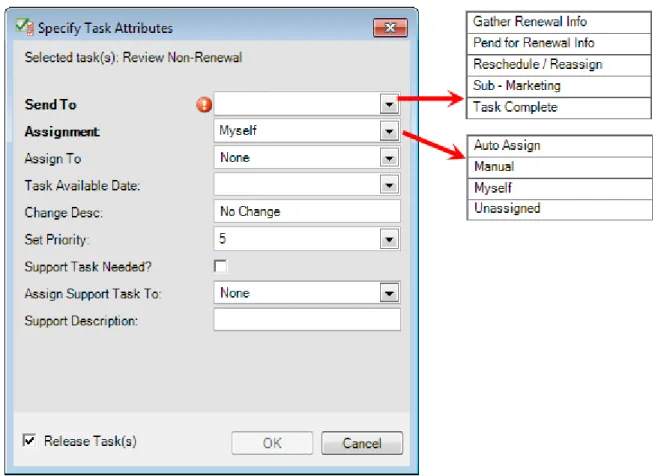This screenshot has width=658, height=476.
Task: Open Assign Support Task To dropdown
Action: [x=389, y=293]
